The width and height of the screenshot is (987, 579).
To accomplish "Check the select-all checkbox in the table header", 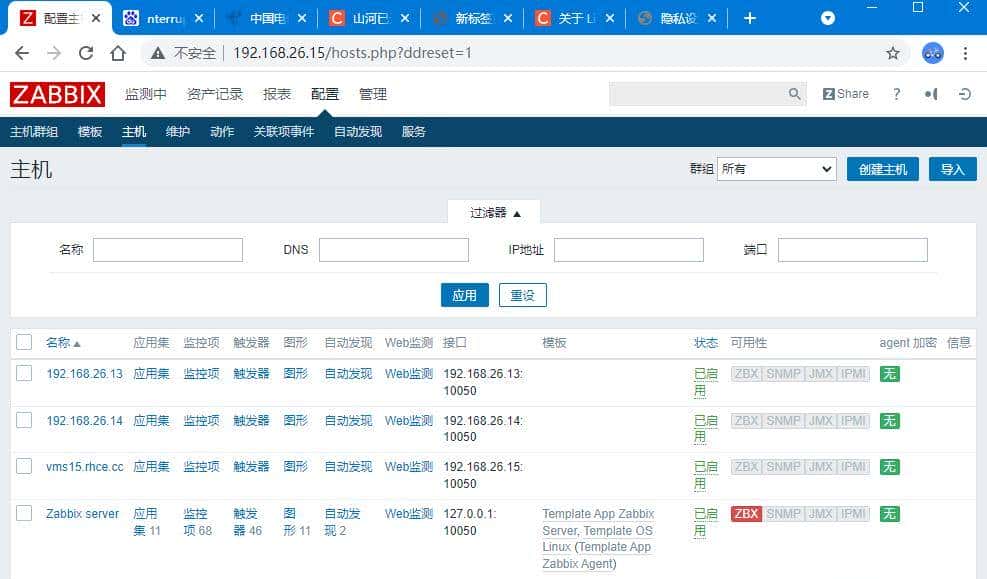I will 24,341.
